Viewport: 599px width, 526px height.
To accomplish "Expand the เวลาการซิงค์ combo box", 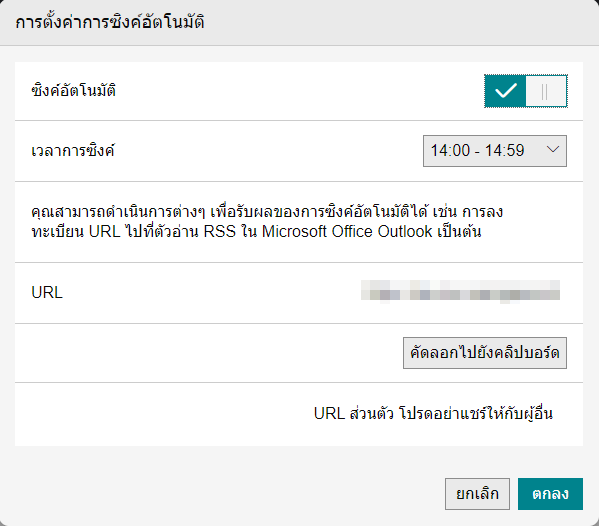I will click(495, 151).
